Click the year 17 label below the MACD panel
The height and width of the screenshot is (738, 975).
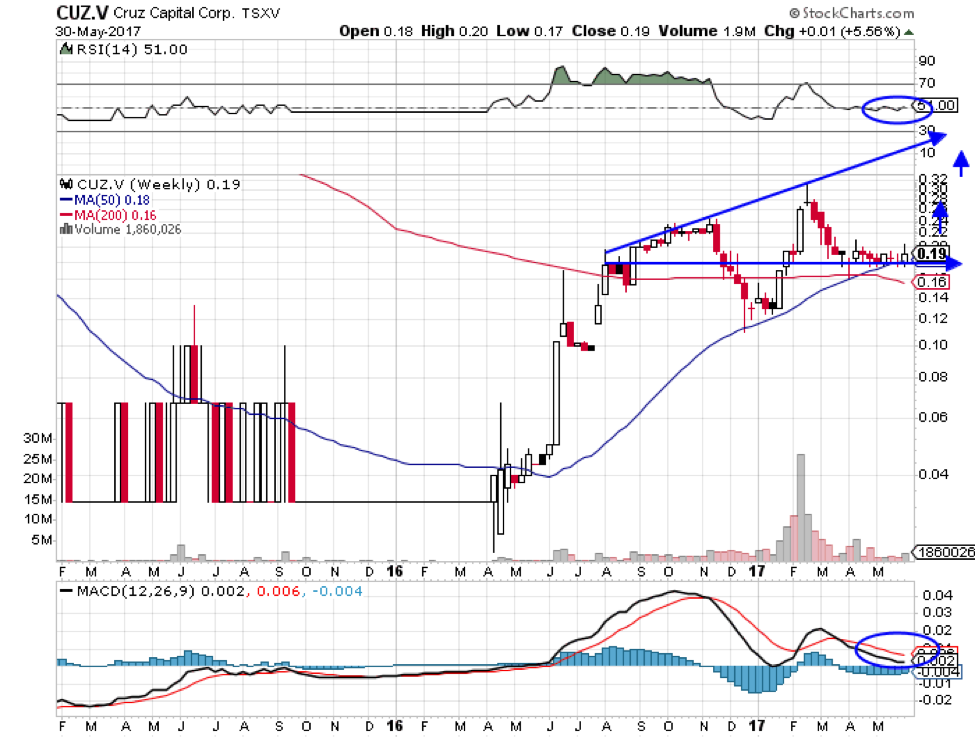coord(757,726)
